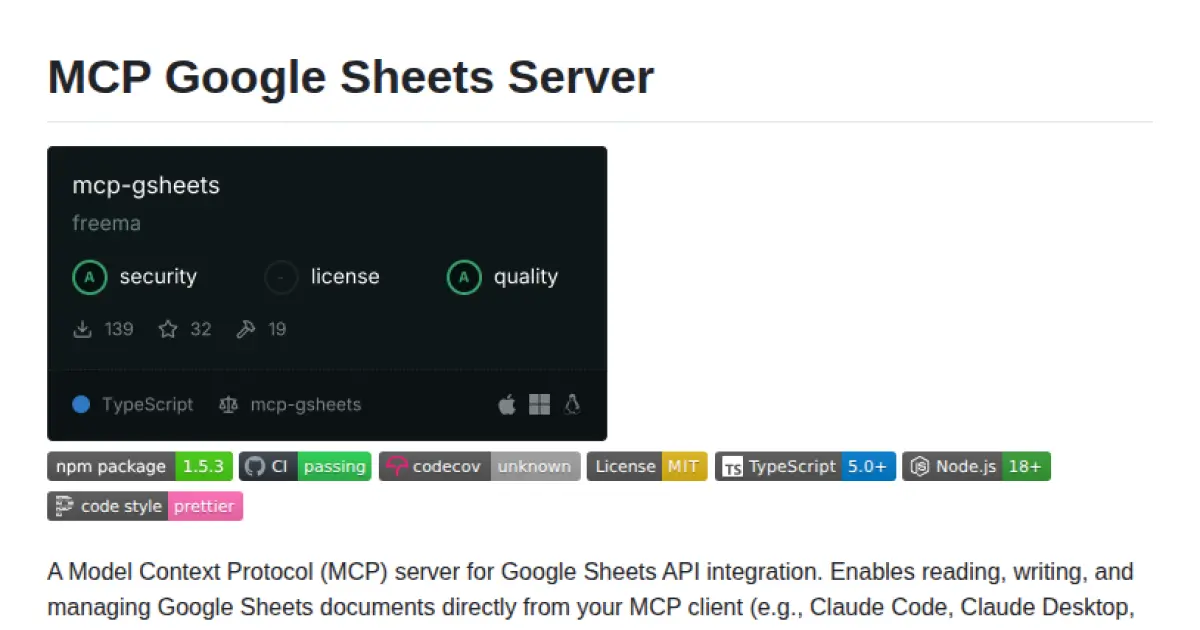This screenshot has height=630, width=1200.
Task: Click the Apple platform icon on the card
Action: [x=506, y=404]
